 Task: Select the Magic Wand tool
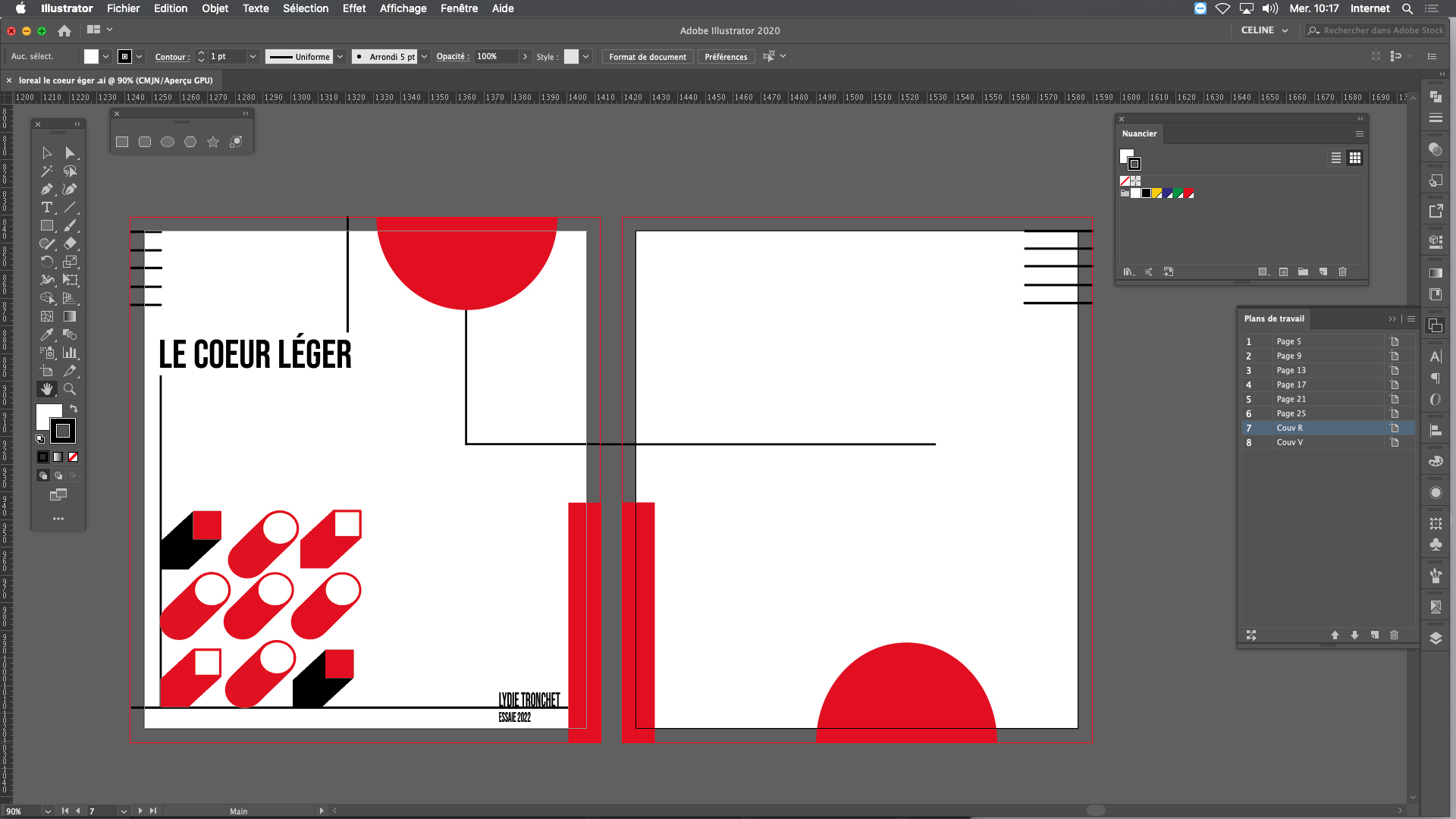(47, 171)
